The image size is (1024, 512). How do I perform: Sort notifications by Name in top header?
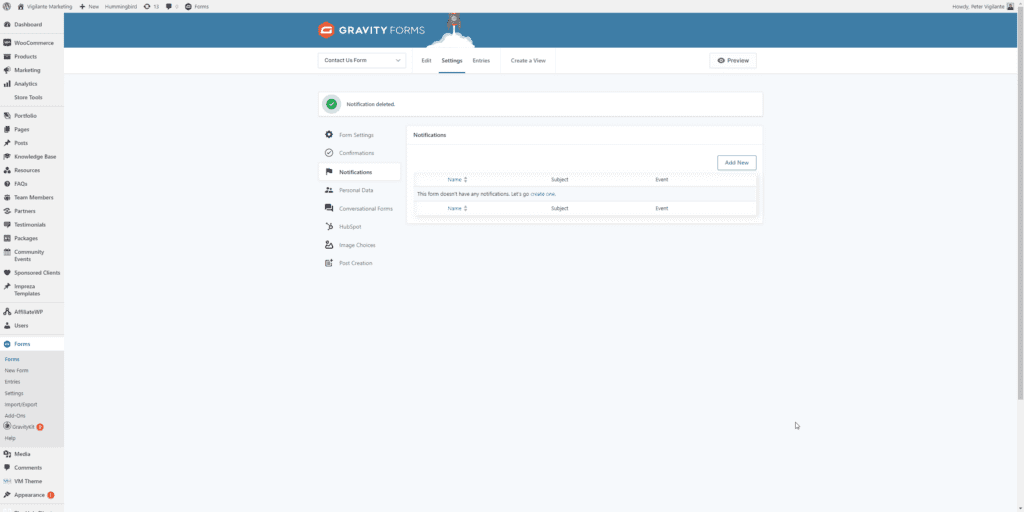point(457,179)
